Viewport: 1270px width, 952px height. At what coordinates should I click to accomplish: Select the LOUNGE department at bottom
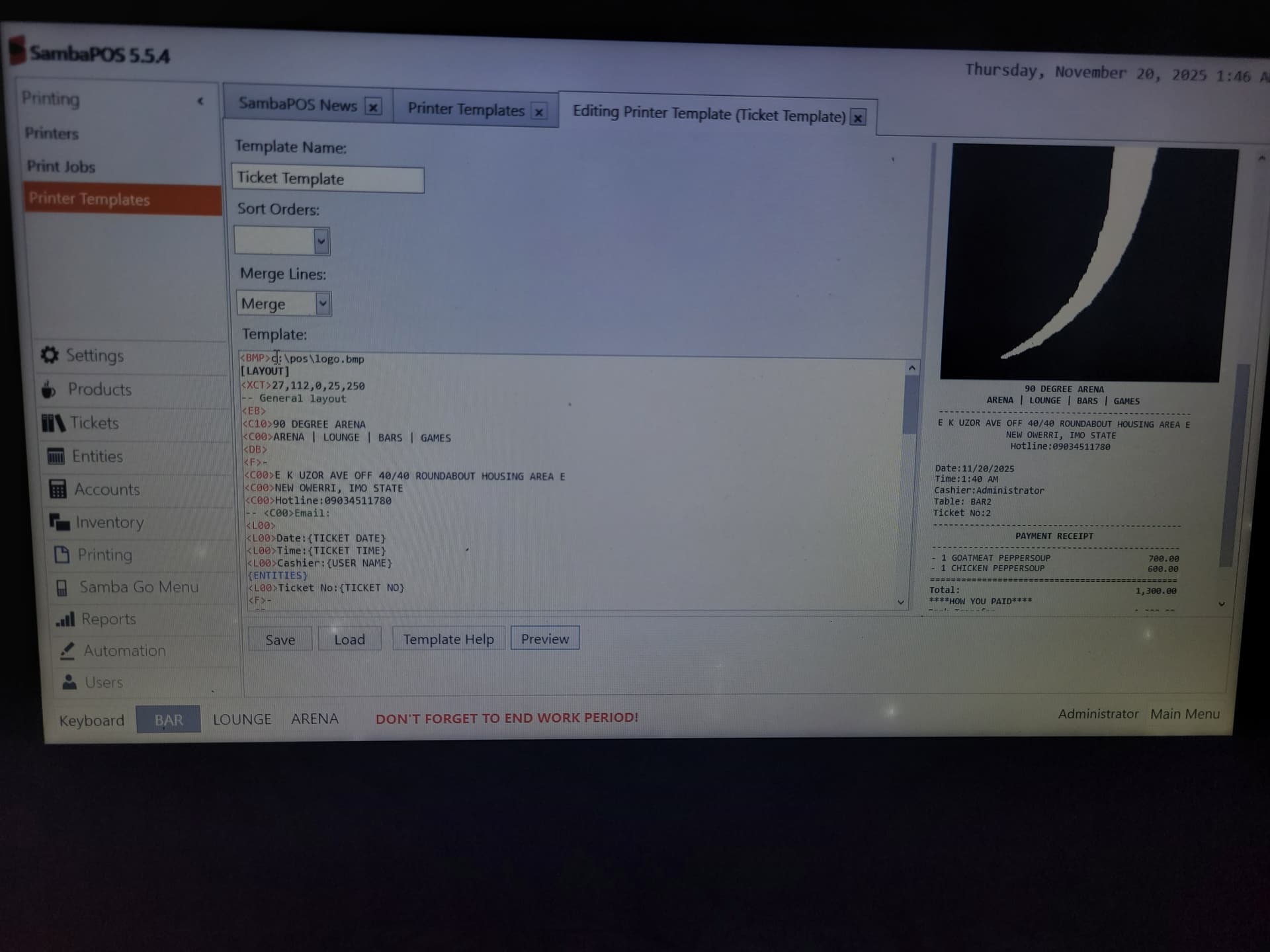pos(242,719)
